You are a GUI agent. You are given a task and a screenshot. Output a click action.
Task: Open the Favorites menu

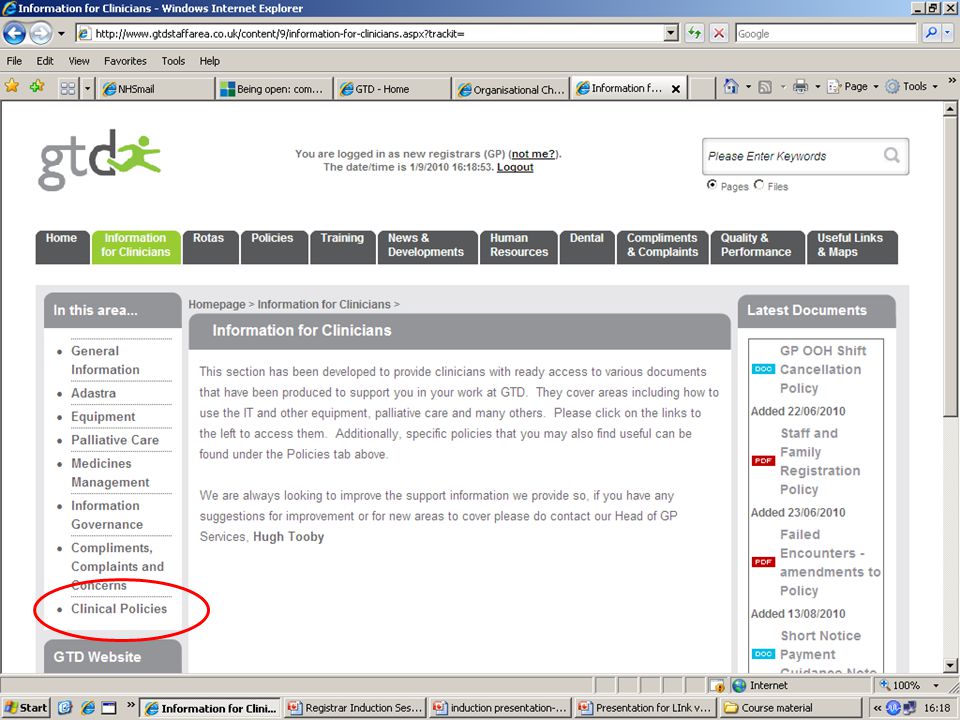pyautogui.click(x=125, y=61)
